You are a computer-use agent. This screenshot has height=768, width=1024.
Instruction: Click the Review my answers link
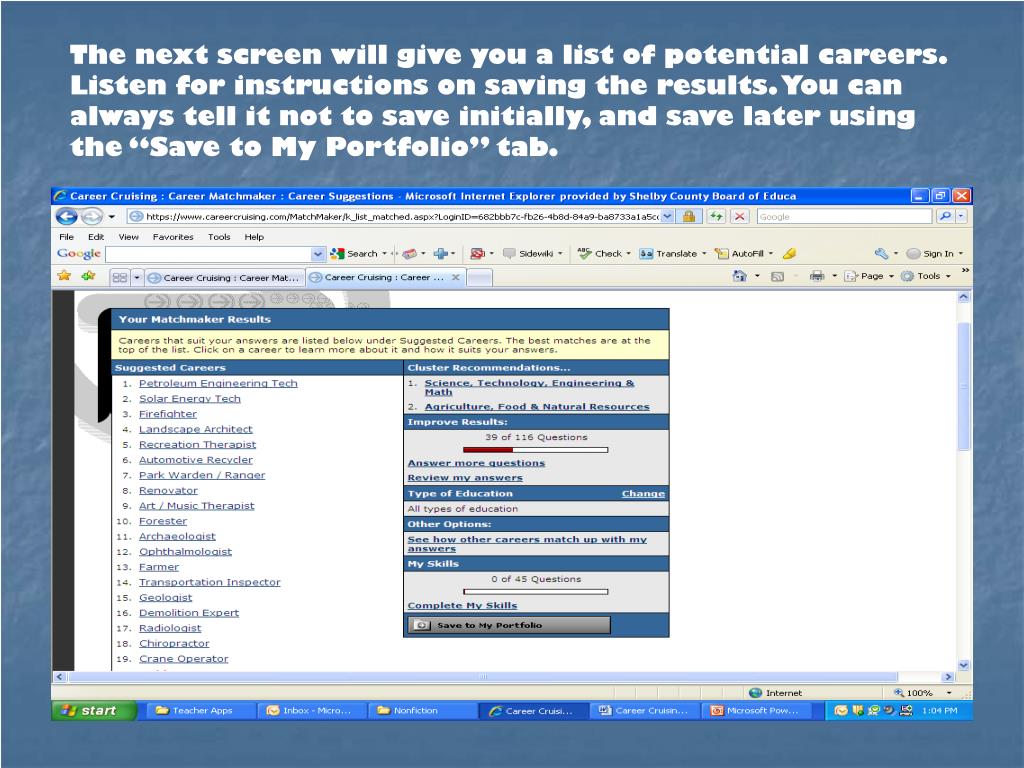click(465, 478)
